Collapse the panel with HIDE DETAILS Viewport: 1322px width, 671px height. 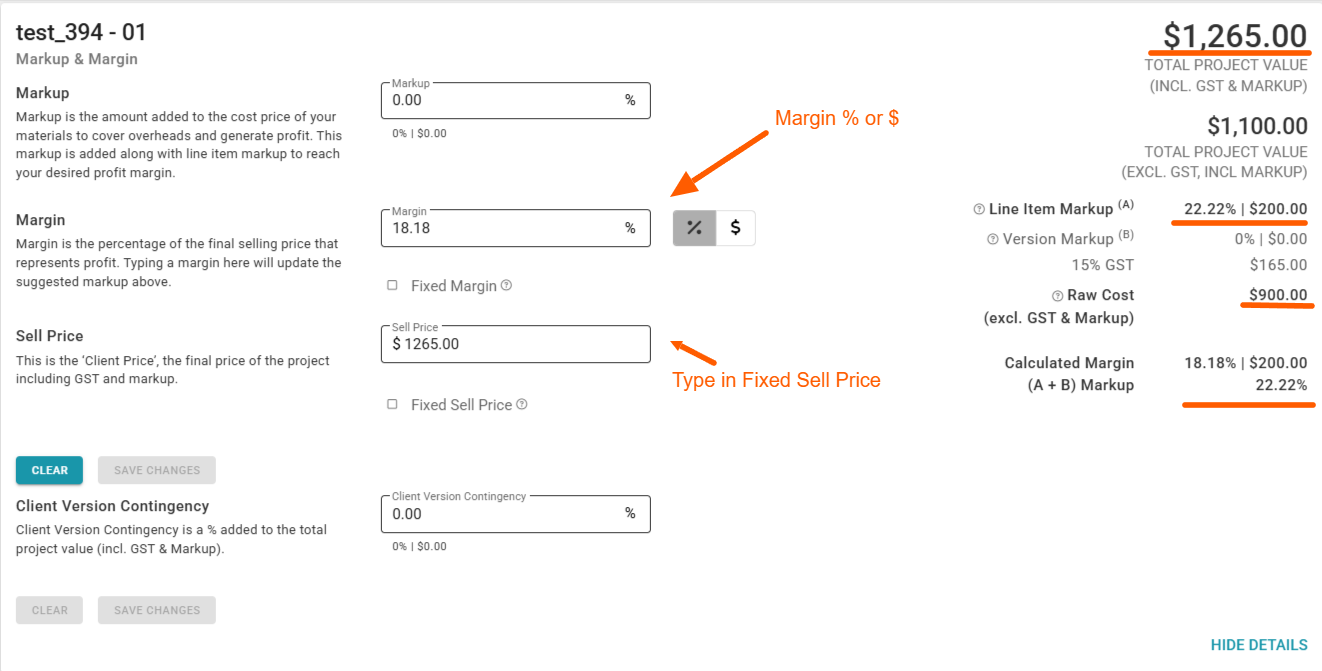click(1258, 645)
